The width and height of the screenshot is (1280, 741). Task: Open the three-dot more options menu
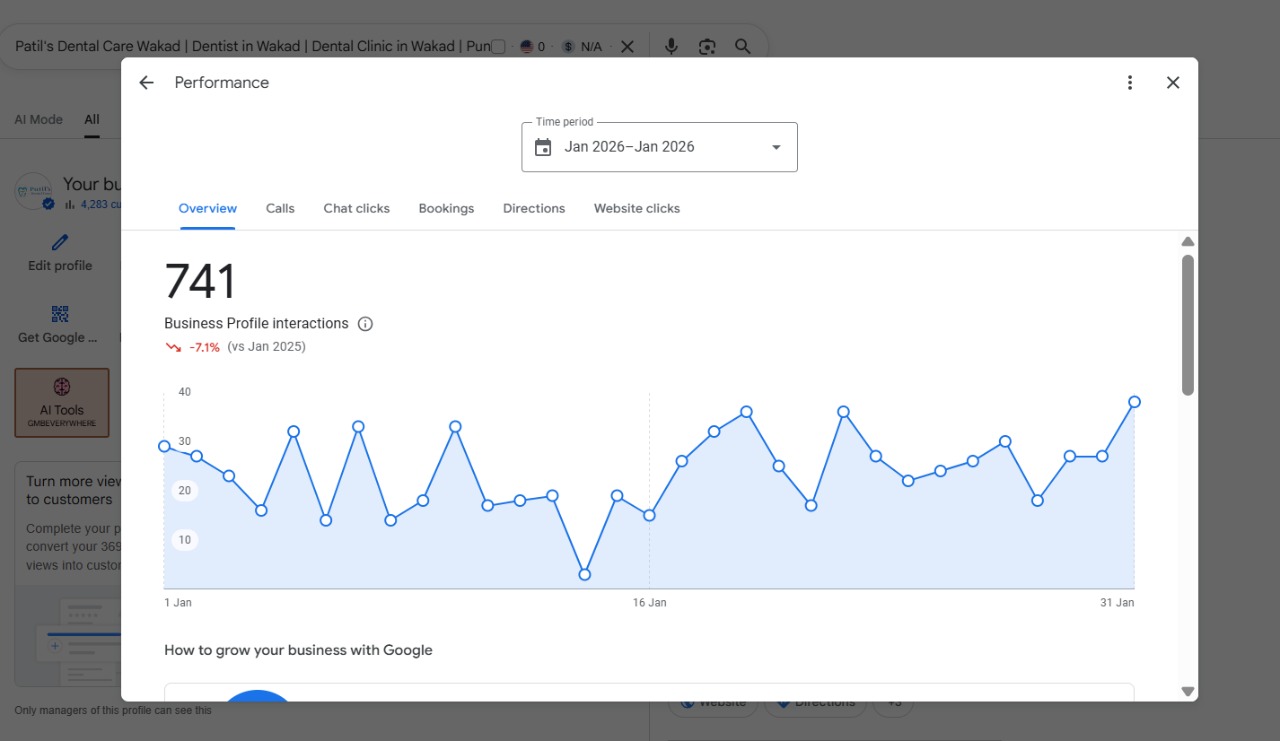pyautogui.click(x=1130, y=83)
